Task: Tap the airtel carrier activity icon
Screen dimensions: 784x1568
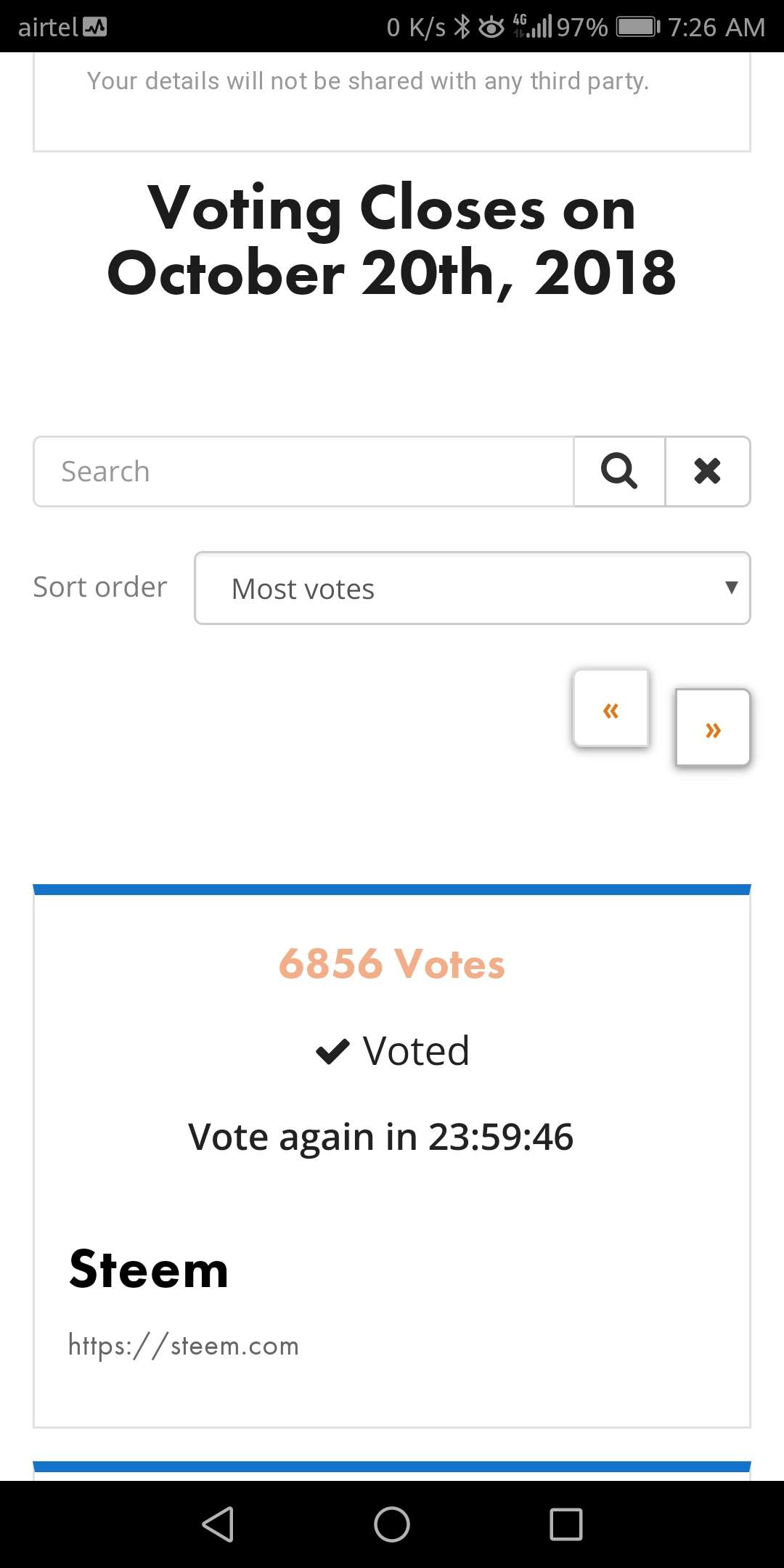Action: 94,28
